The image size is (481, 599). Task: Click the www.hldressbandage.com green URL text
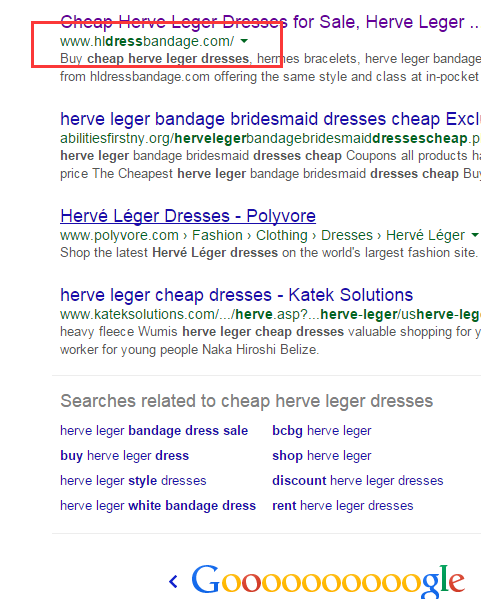tap(147, 41)
